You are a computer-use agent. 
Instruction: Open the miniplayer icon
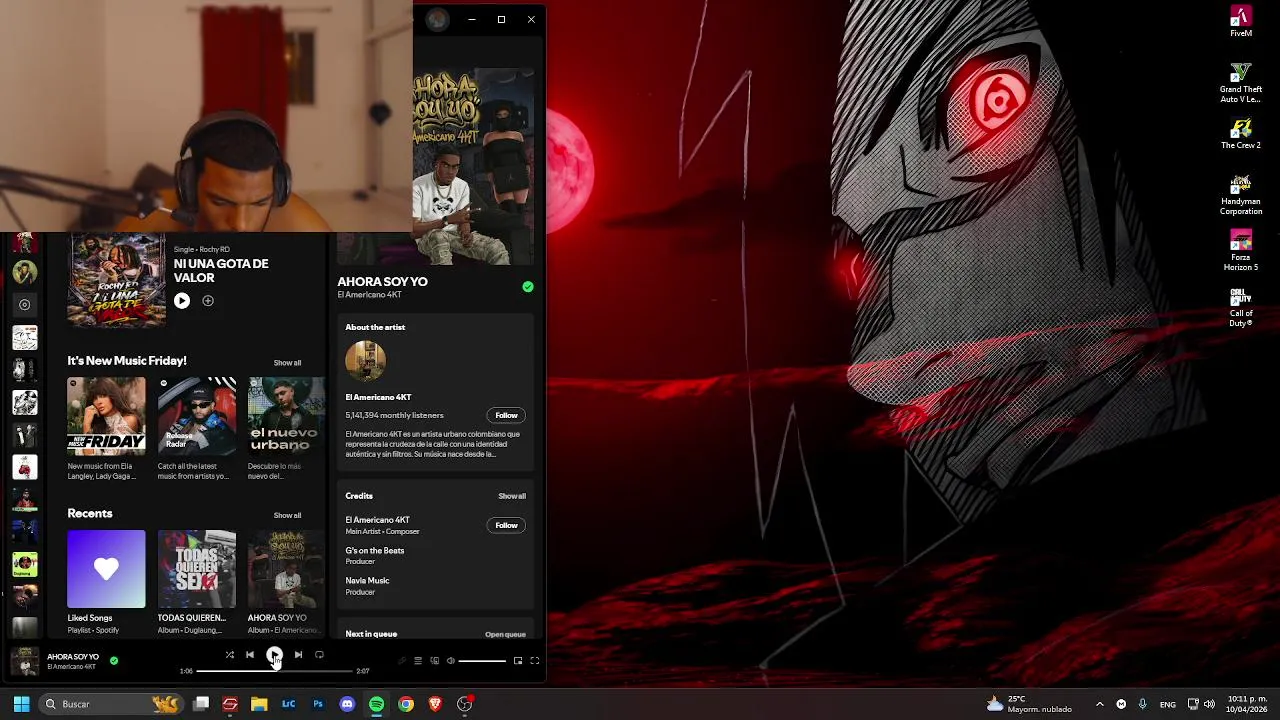[x=518, y=661]
